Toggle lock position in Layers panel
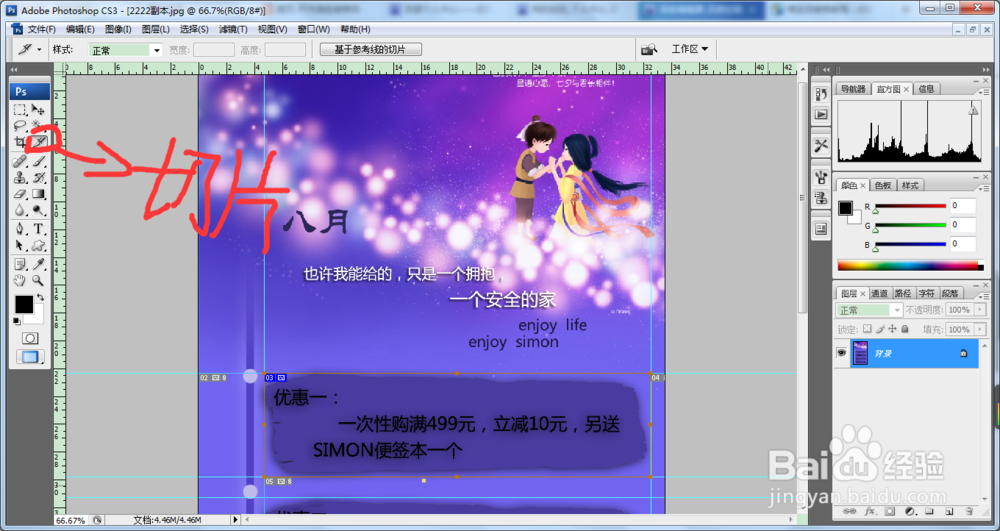Screen dimensions: 1000x531 [x=892, y=329]
